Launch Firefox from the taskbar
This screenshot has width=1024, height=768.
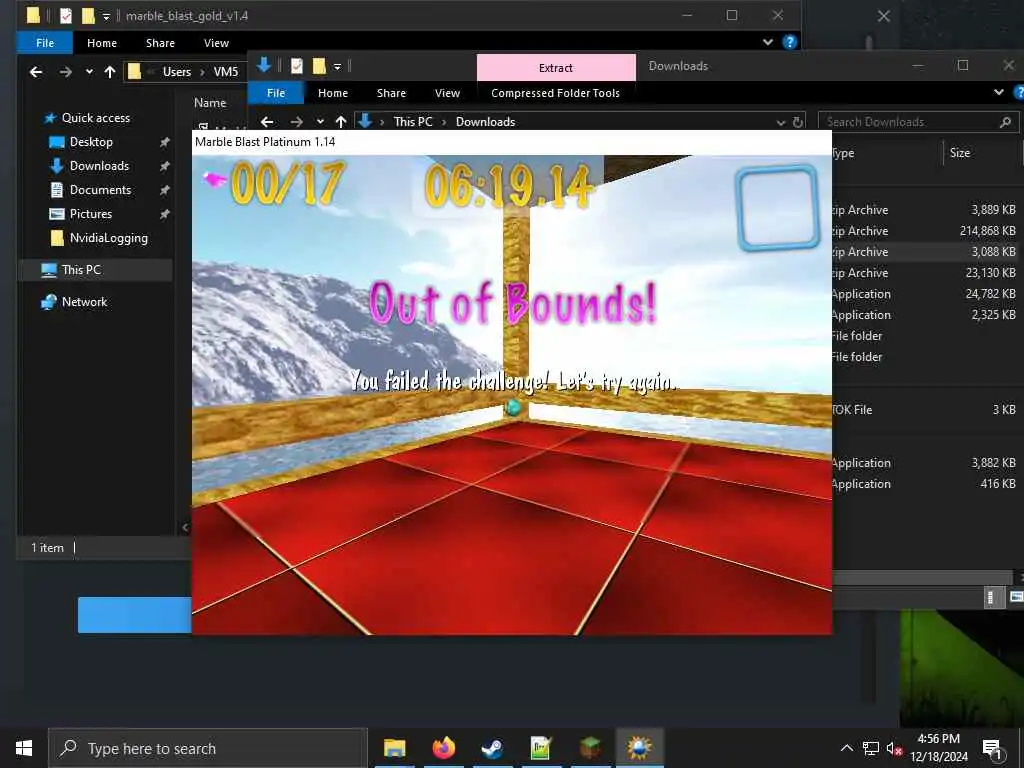[x=443, y=748]
